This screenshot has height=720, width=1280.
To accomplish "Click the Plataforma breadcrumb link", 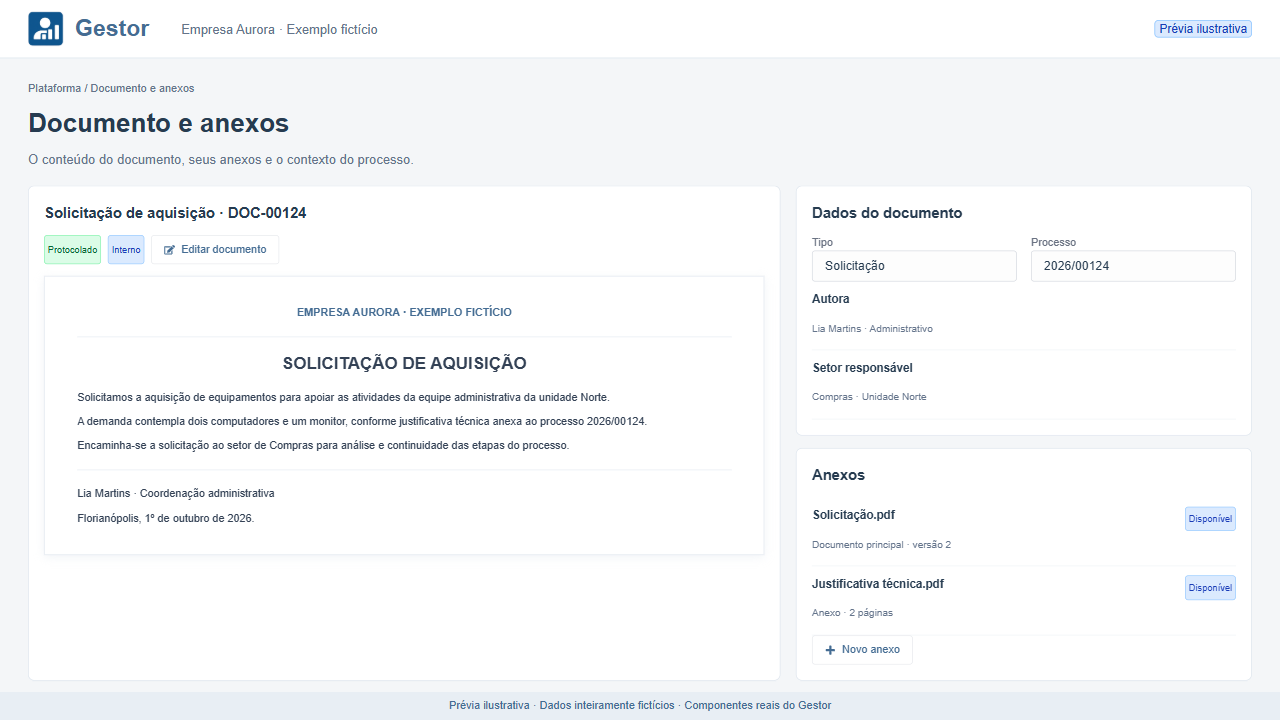I will (55, 88).
